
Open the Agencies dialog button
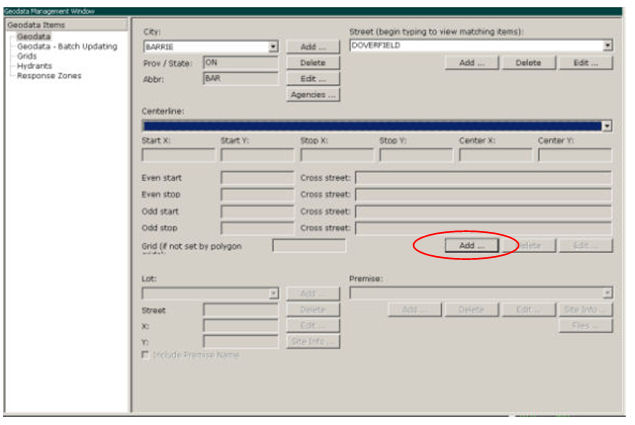pyautogui.click(x=313, y=95)
